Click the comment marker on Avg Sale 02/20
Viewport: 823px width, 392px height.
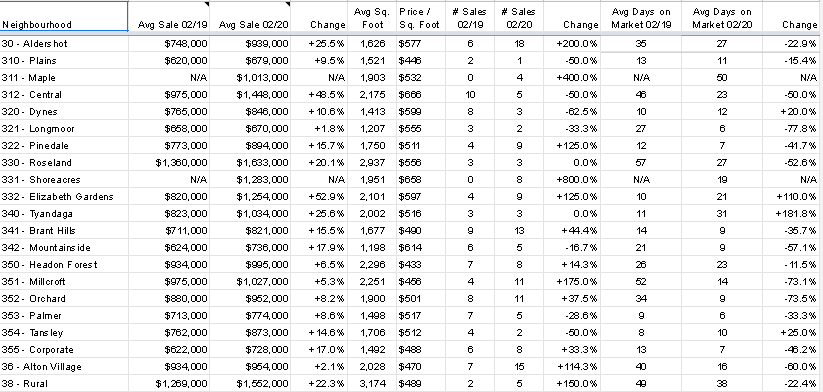point(288,4)
